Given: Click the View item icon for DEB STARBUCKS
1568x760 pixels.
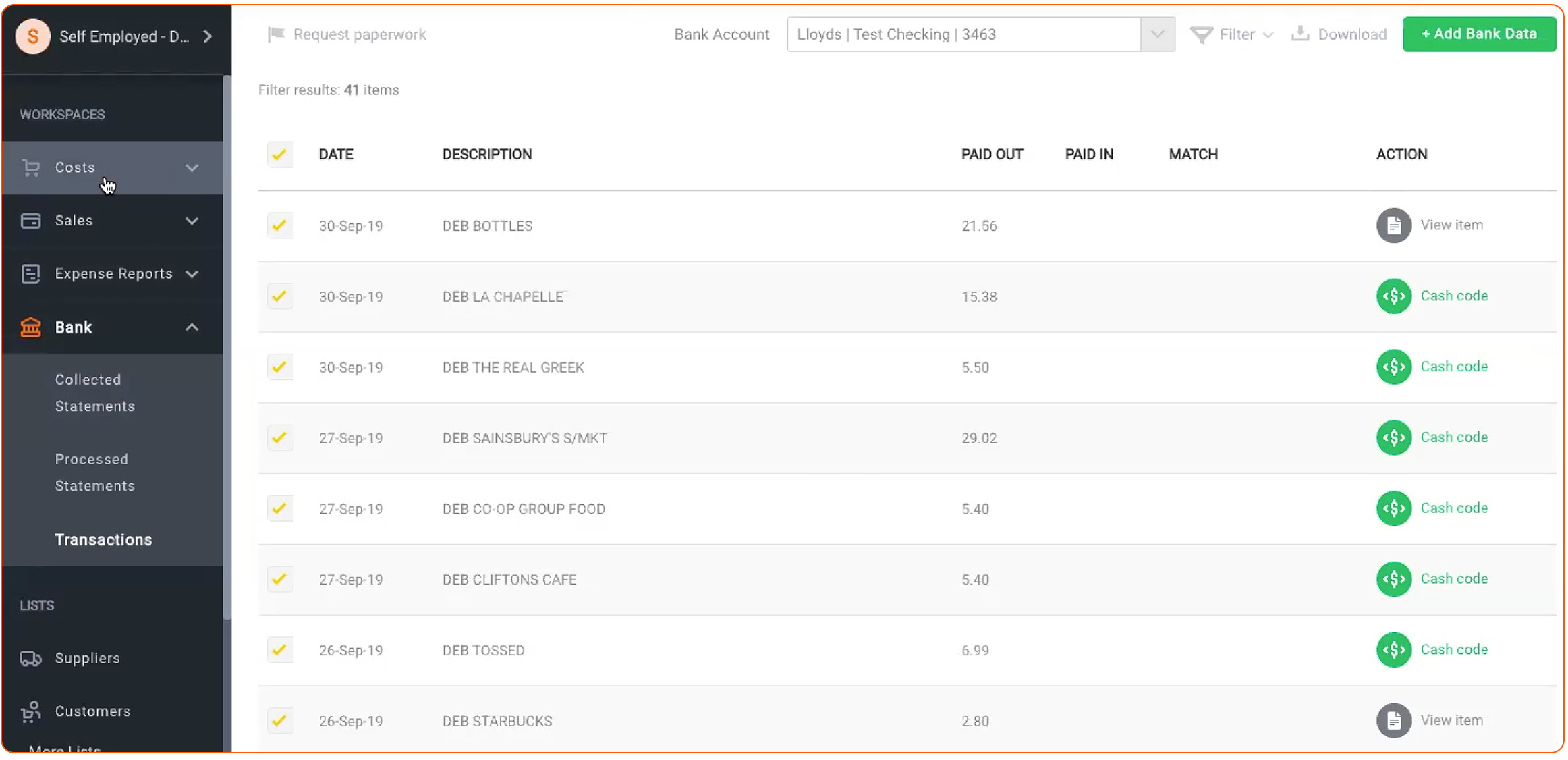Looking at the screenshot, I should (1393, 720).
